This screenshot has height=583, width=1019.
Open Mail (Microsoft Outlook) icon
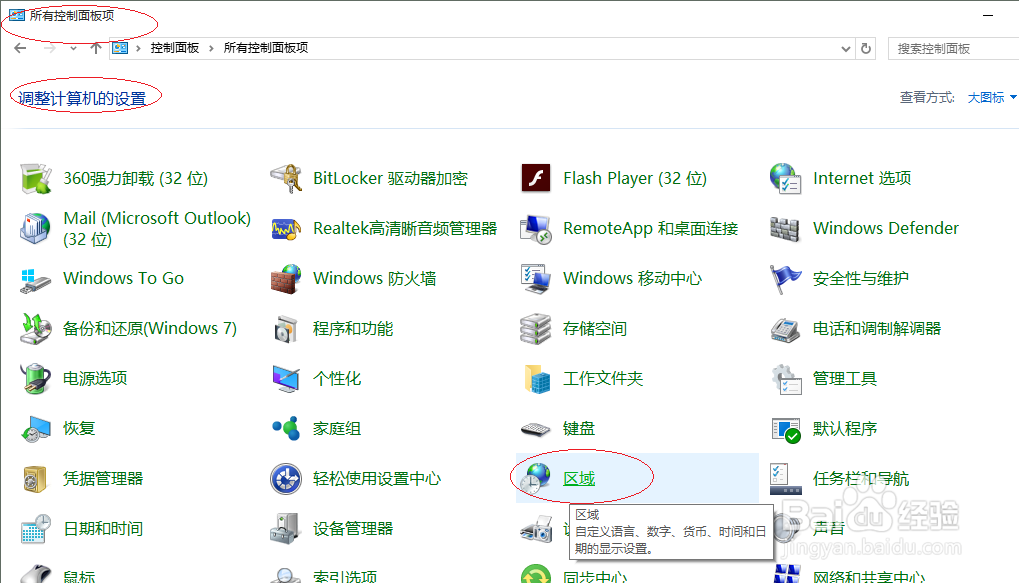click(36, 228)
